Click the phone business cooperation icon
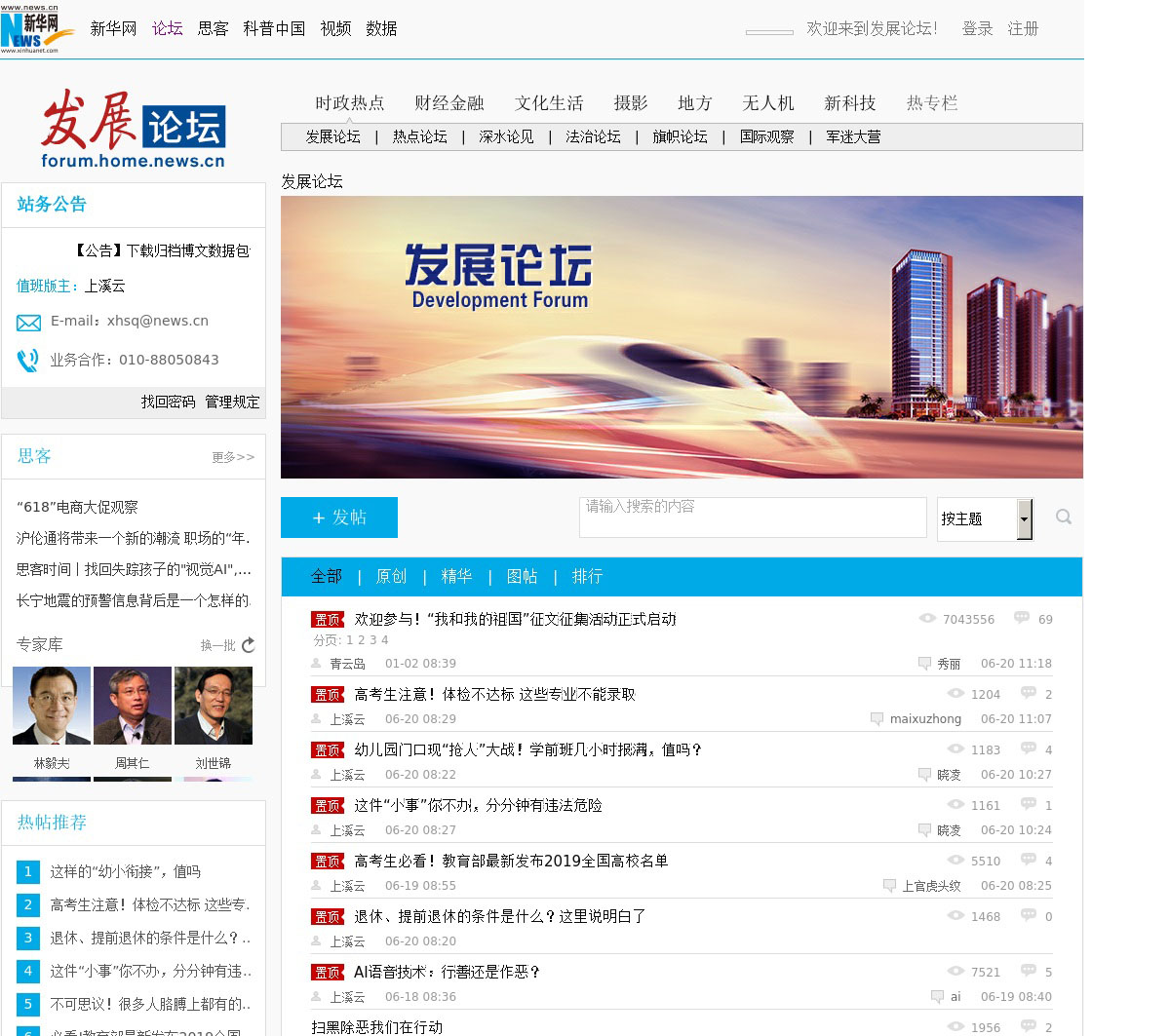1170x1036 pixels. pos(28,361)
